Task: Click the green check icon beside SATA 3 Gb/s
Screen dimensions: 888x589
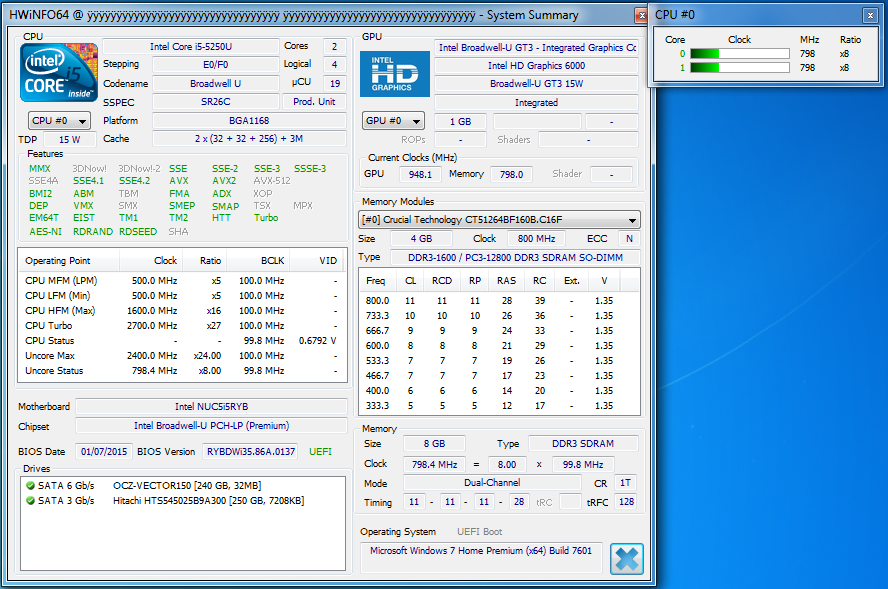Action: [31, 501]
